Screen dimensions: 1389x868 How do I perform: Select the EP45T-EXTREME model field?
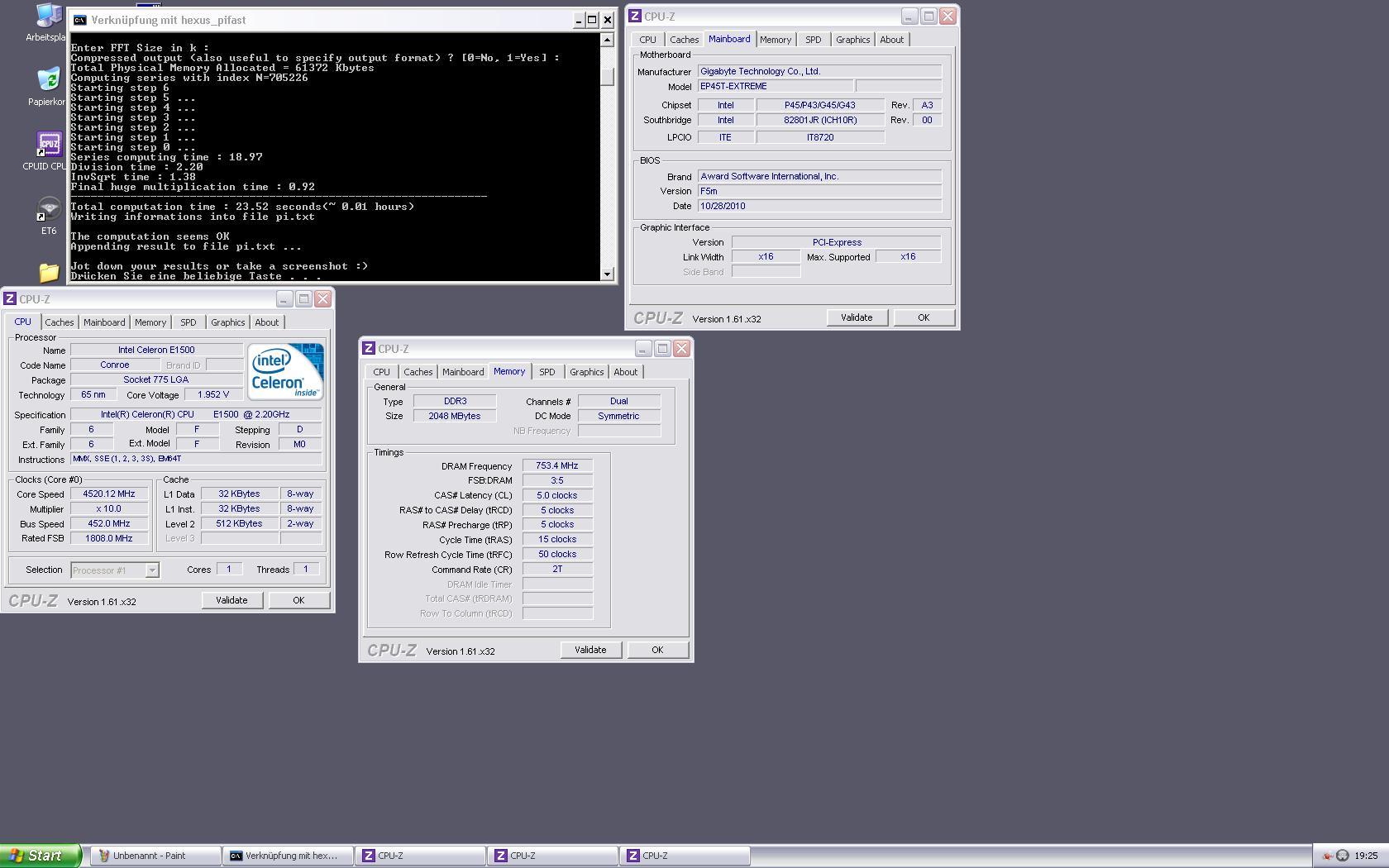(x=776, y=86)
